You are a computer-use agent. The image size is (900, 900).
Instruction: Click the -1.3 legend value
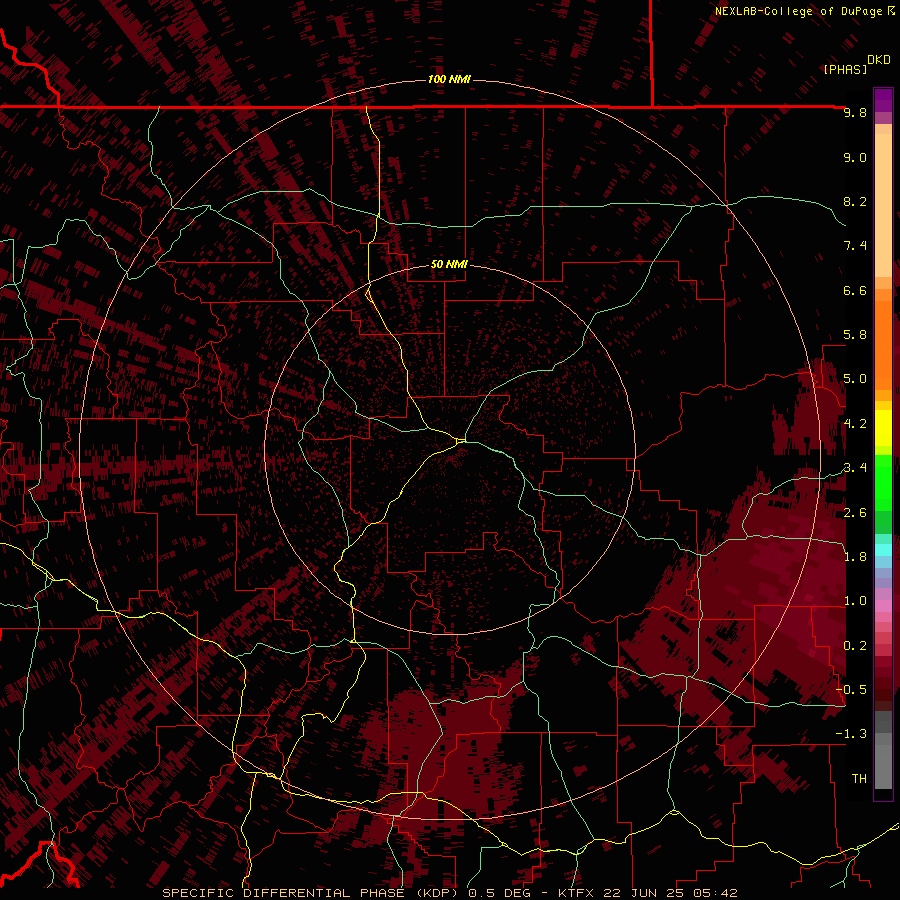coord(851,734)
